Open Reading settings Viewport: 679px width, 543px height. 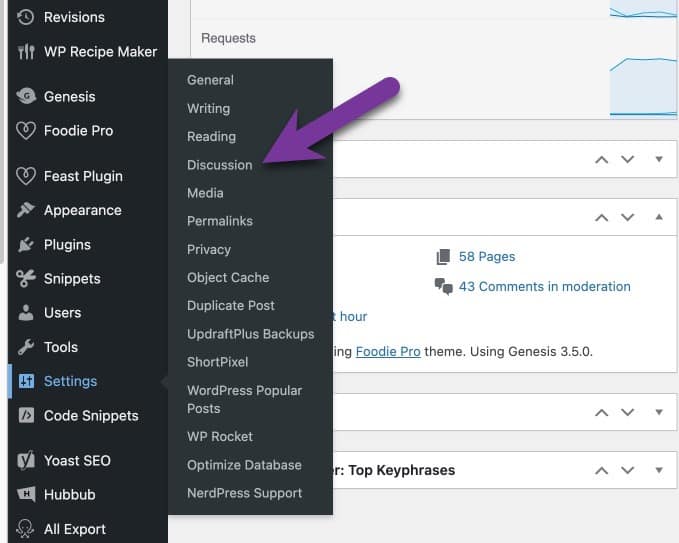coord(211,136)
